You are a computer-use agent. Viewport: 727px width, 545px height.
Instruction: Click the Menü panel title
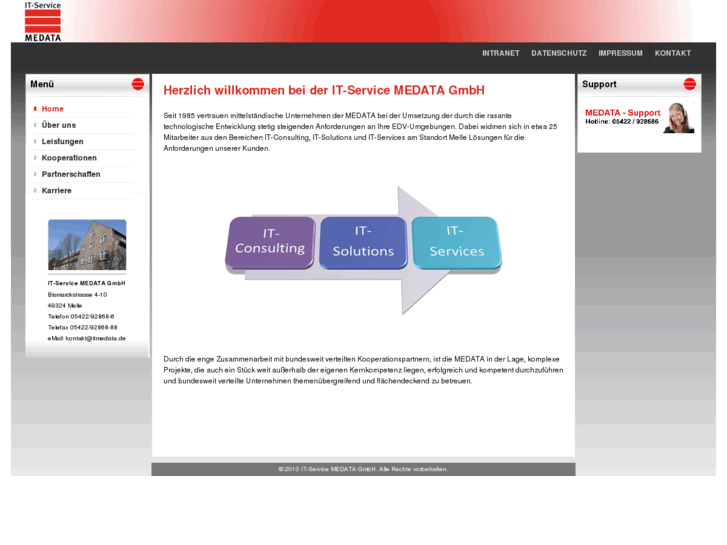(x=42, y=84)
